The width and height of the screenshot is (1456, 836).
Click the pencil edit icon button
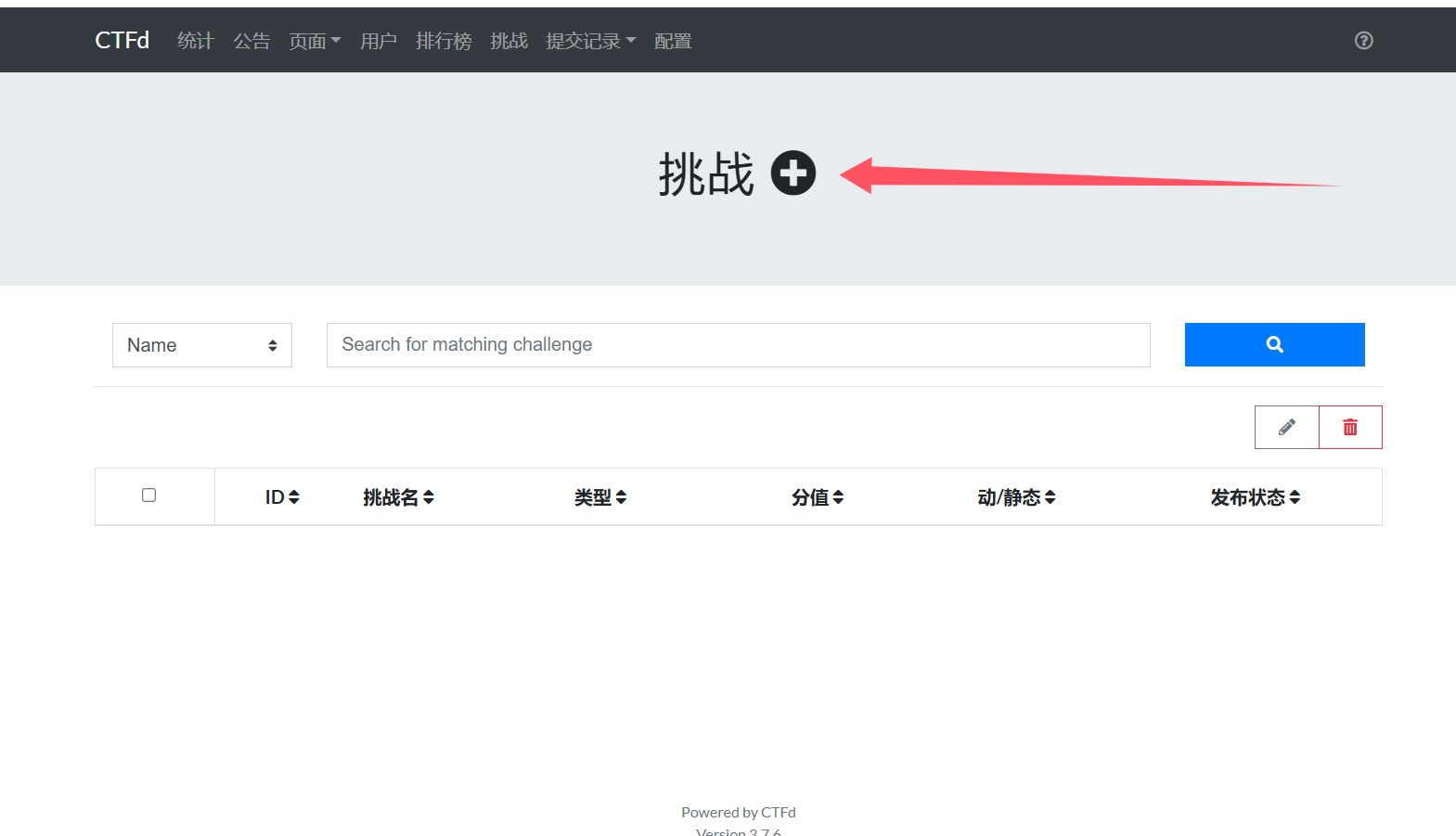(x=1286, y=427)
